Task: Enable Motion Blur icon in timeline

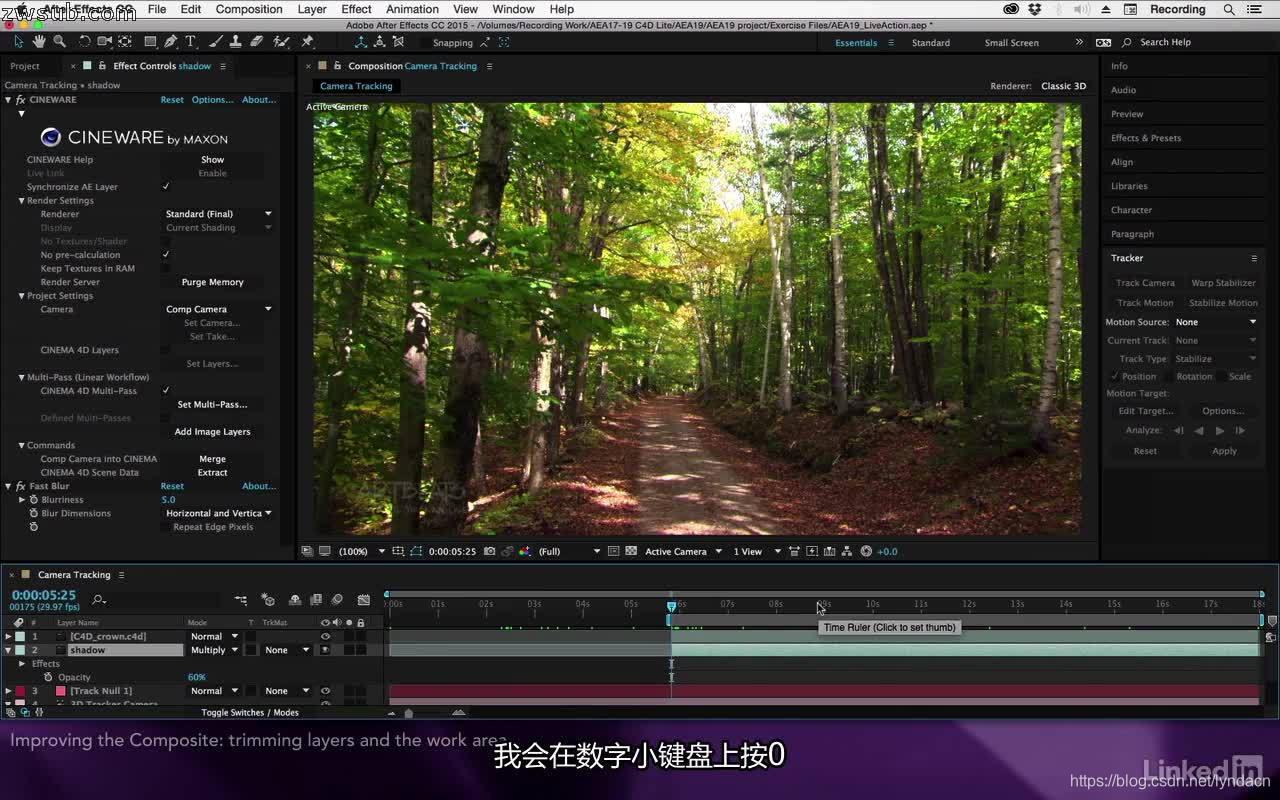Action: (337, 600)
